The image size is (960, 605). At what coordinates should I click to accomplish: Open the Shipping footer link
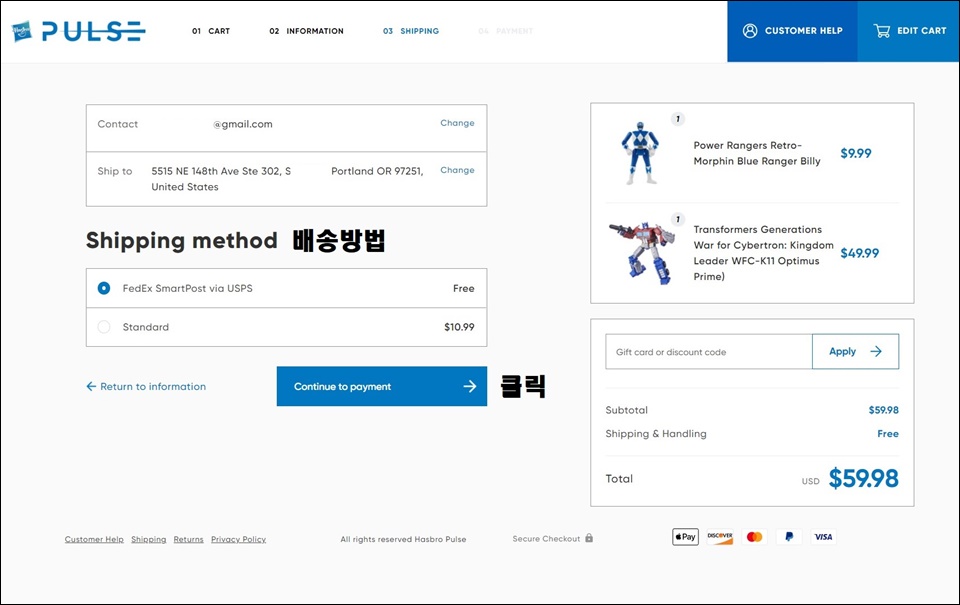pyautogui.click(x=149, y=539)
